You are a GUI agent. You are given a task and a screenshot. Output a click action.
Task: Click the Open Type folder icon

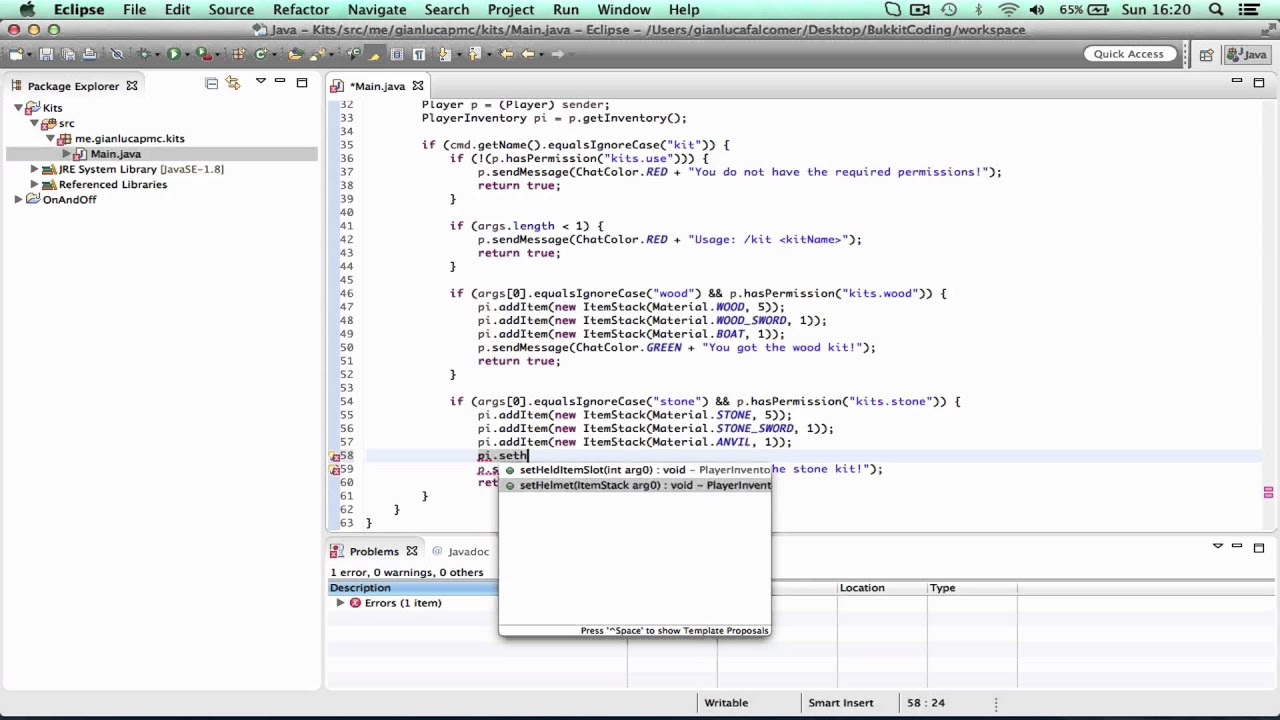pos(295,54)
